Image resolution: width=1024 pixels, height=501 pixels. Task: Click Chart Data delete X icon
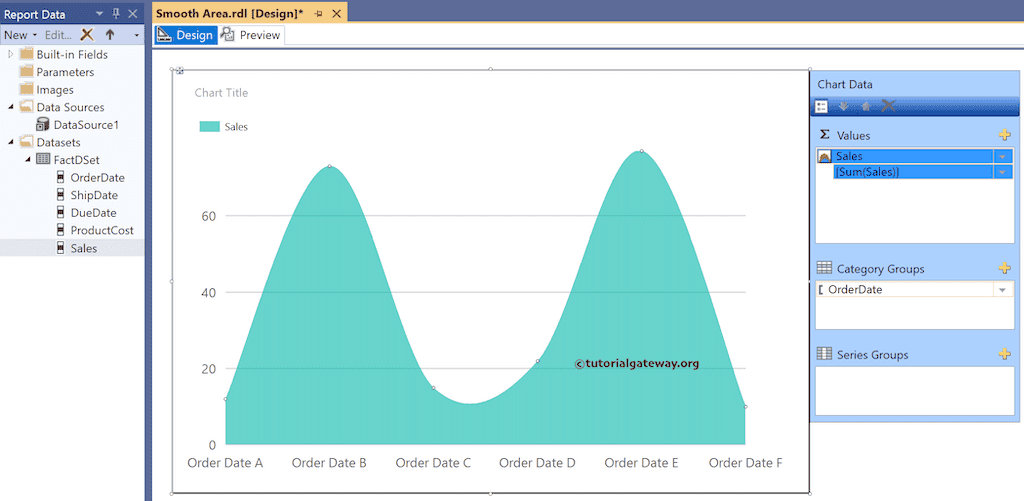(x=888, y=106)
